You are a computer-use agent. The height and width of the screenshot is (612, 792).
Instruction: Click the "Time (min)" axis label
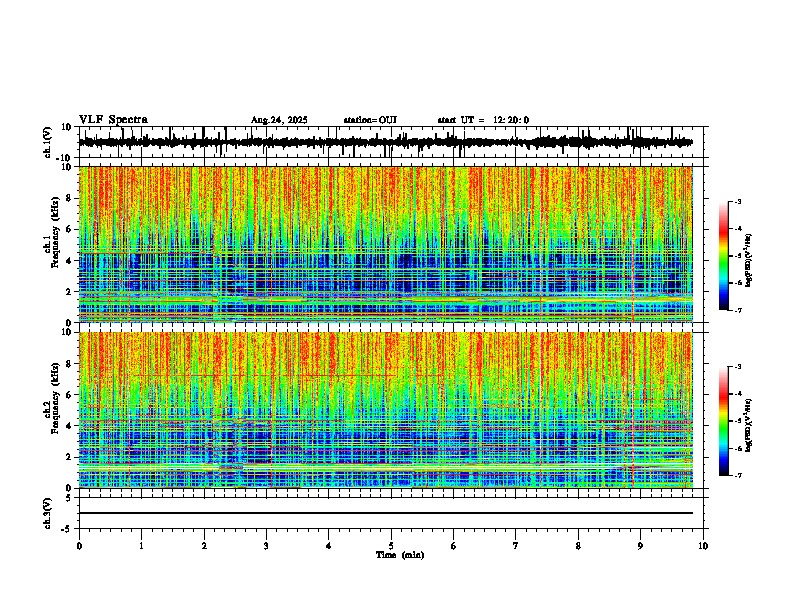point(400,555)
